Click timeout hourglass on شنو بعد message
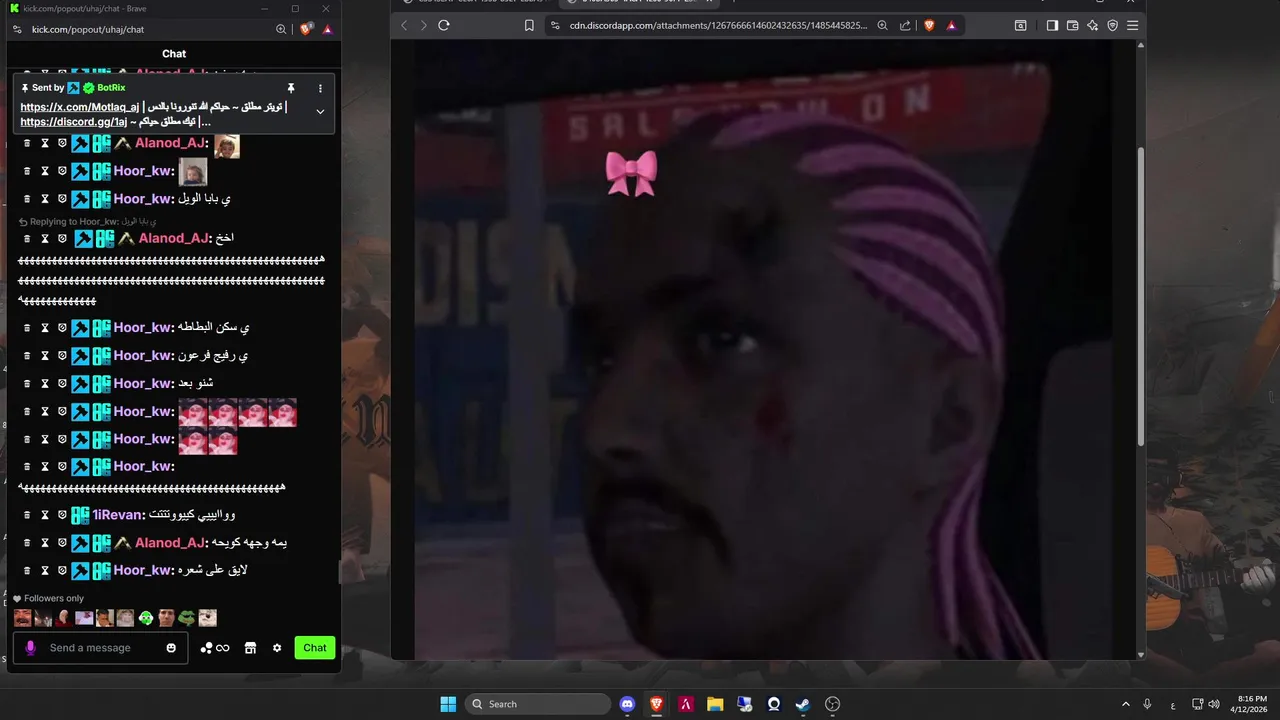 (45, 383)
